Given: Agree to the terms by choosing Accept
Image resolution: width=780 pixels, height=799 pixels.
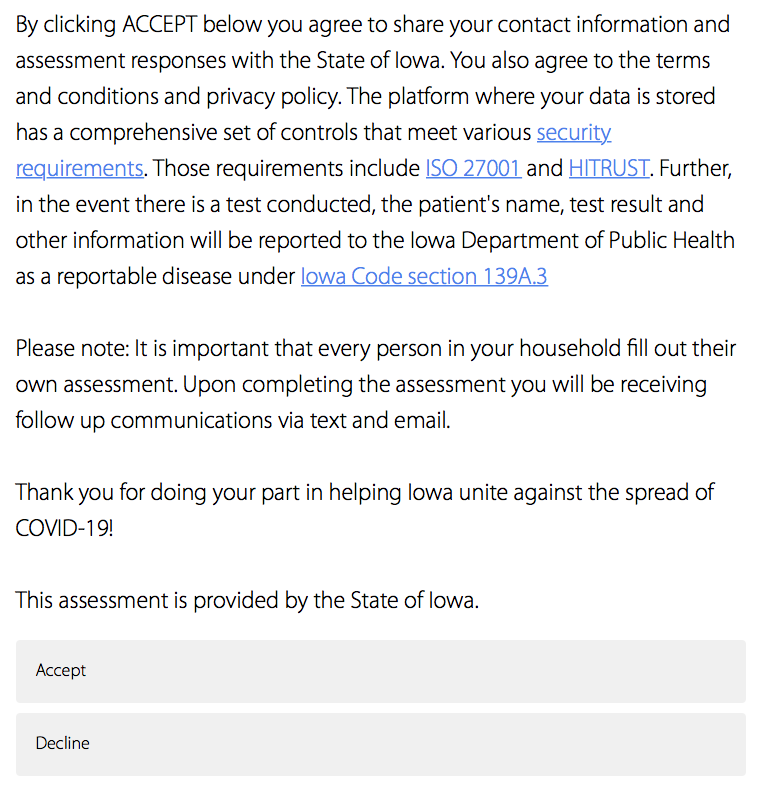Looking at the screenshot, I should tap(381, 671).
